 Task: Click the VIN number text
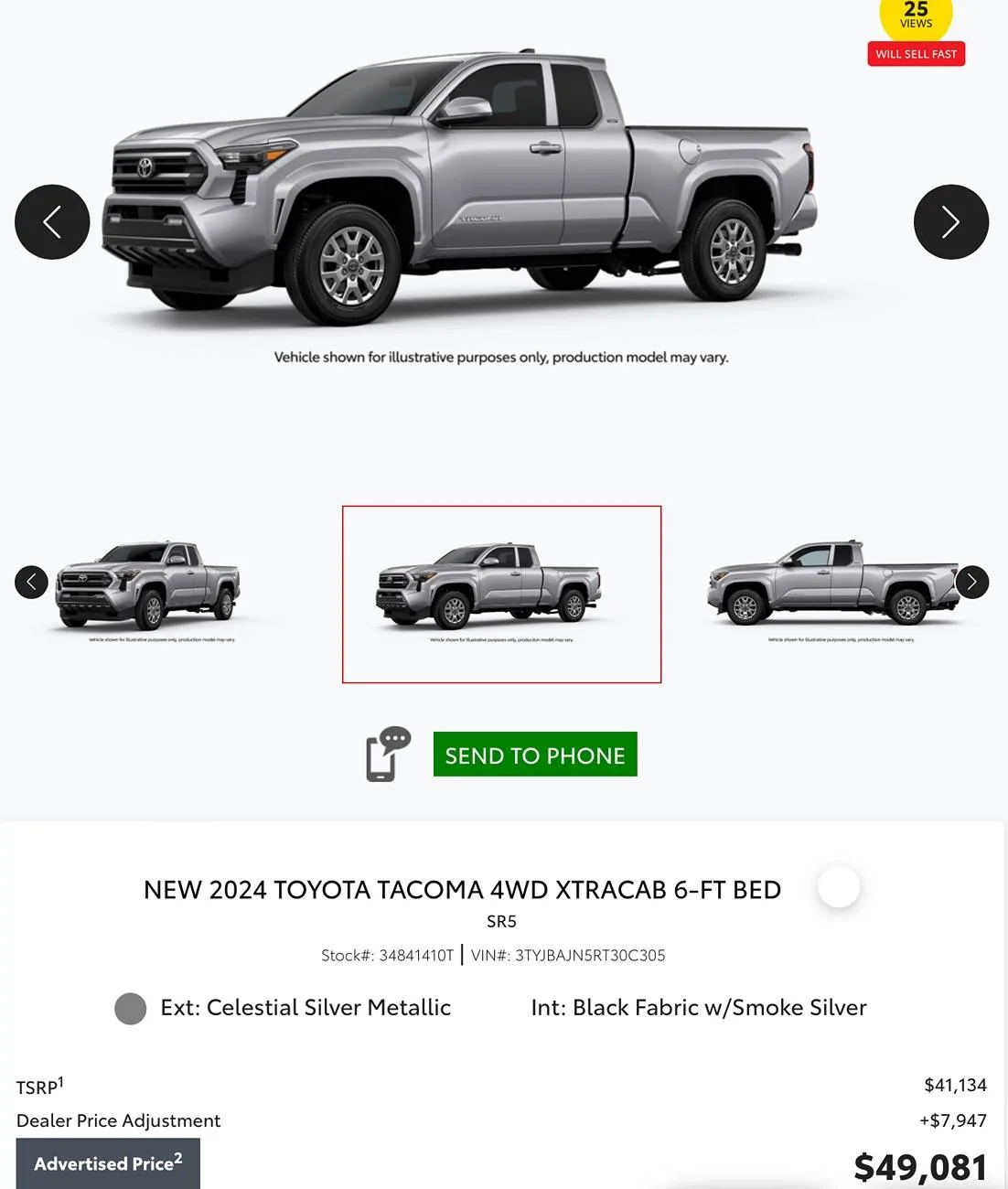[x=568, y=956]
